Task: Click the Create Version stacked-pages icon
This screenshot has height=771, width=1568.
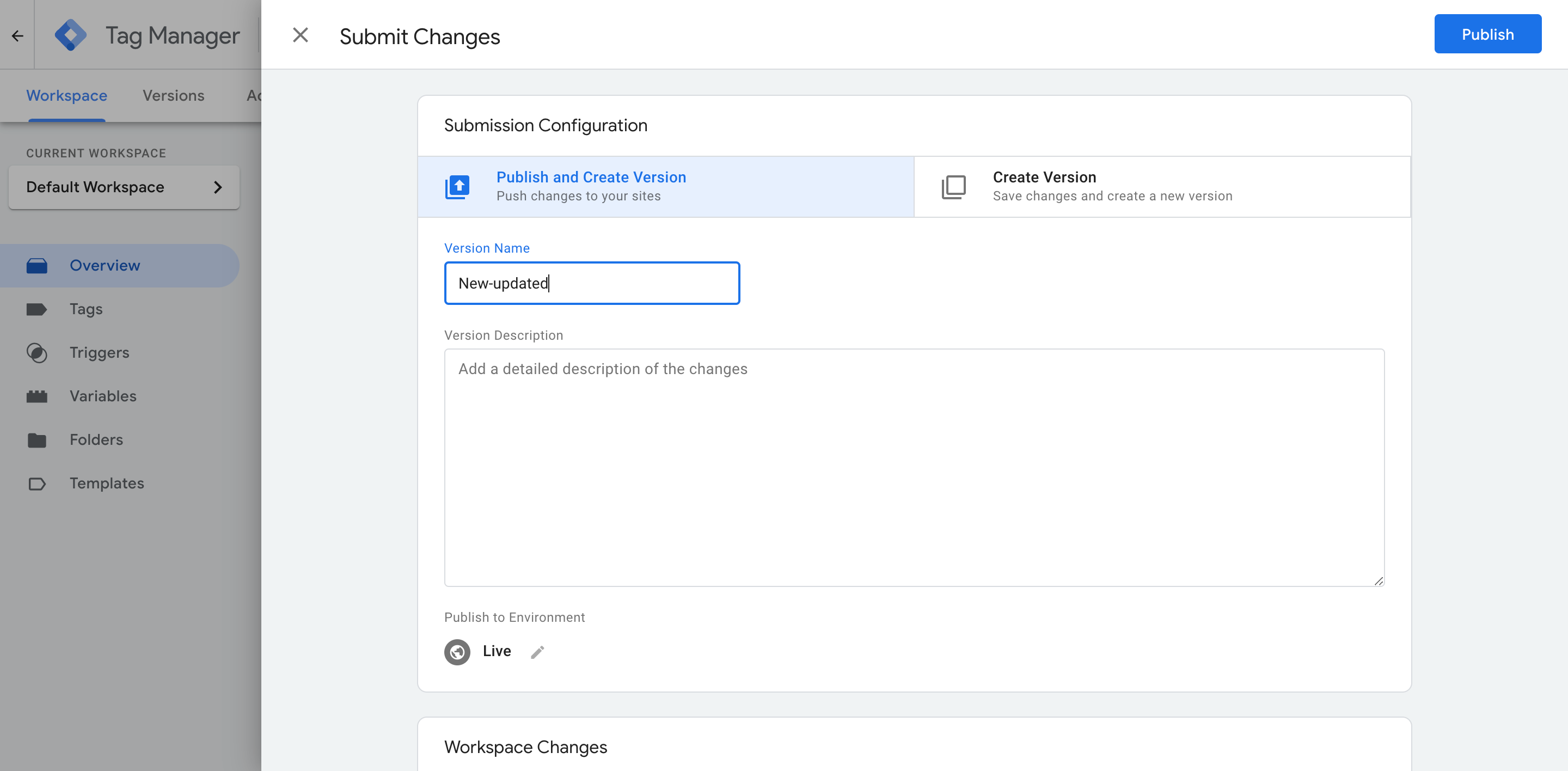Action: tap(953, 187)
